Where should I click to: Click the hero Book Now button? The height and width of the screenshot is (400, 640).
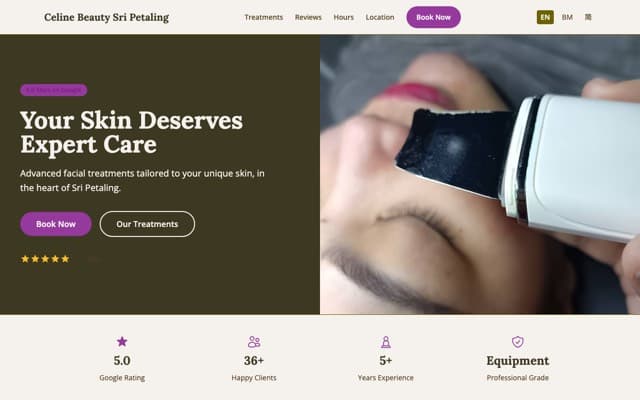[x=56, y=224]
